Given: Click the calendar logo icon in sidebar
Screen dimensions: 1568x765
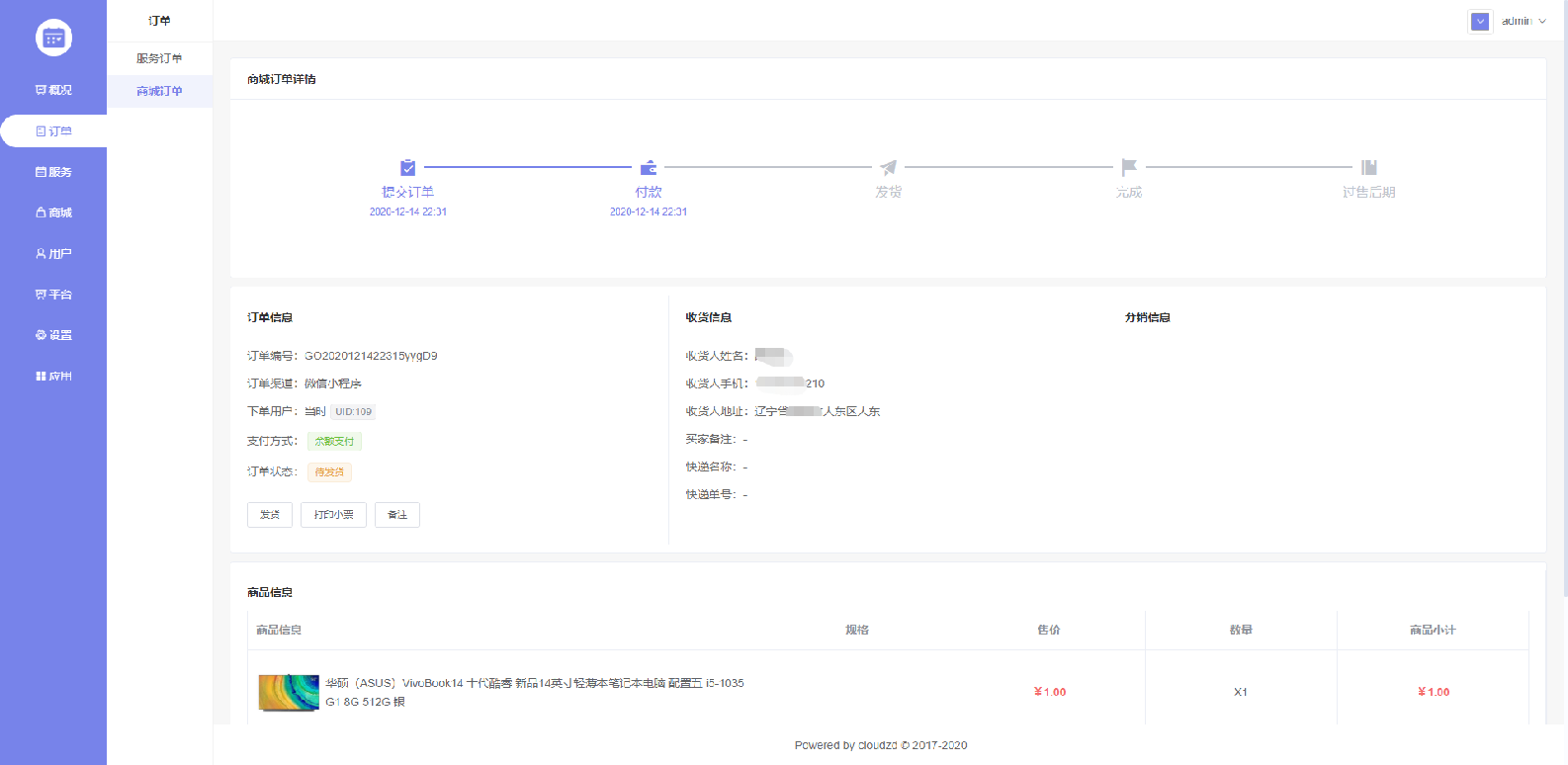Looking at the screenshot, I should click(53, 38).
